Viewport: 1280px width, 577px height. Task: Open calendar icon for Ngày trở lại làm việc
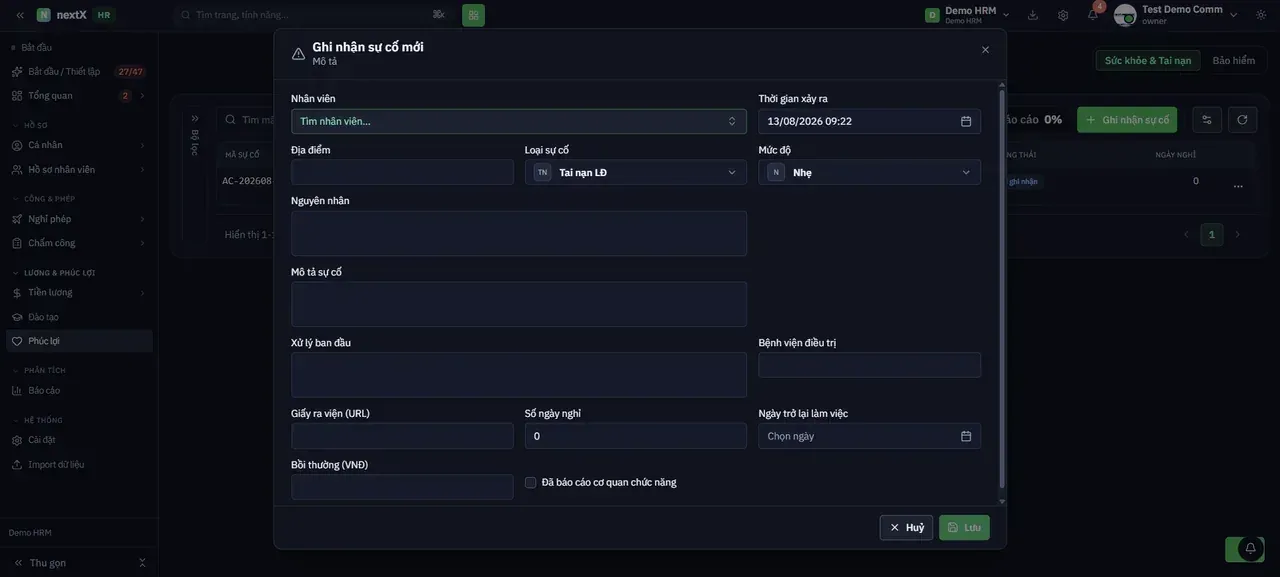pos(966,436)
